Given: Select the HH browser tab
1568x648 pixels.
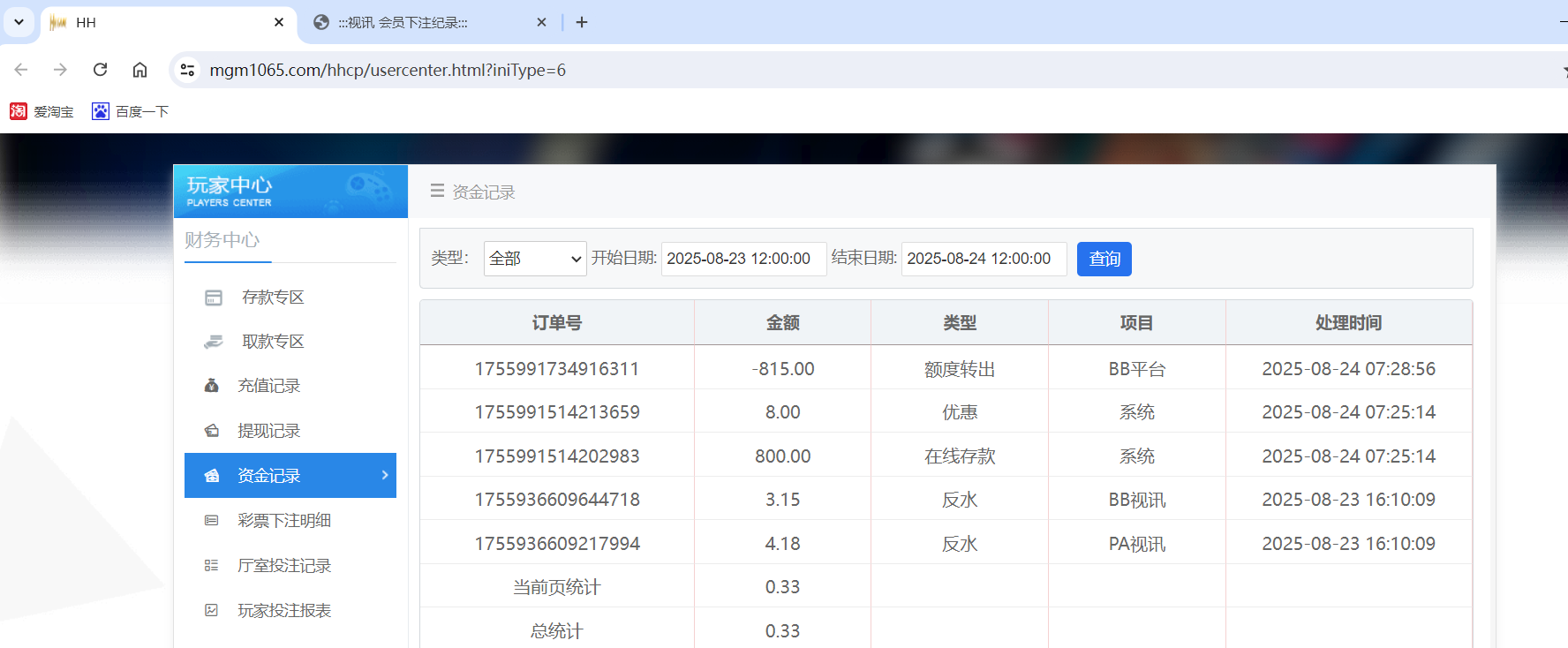Looking at the screenshot, I should 159,23.
